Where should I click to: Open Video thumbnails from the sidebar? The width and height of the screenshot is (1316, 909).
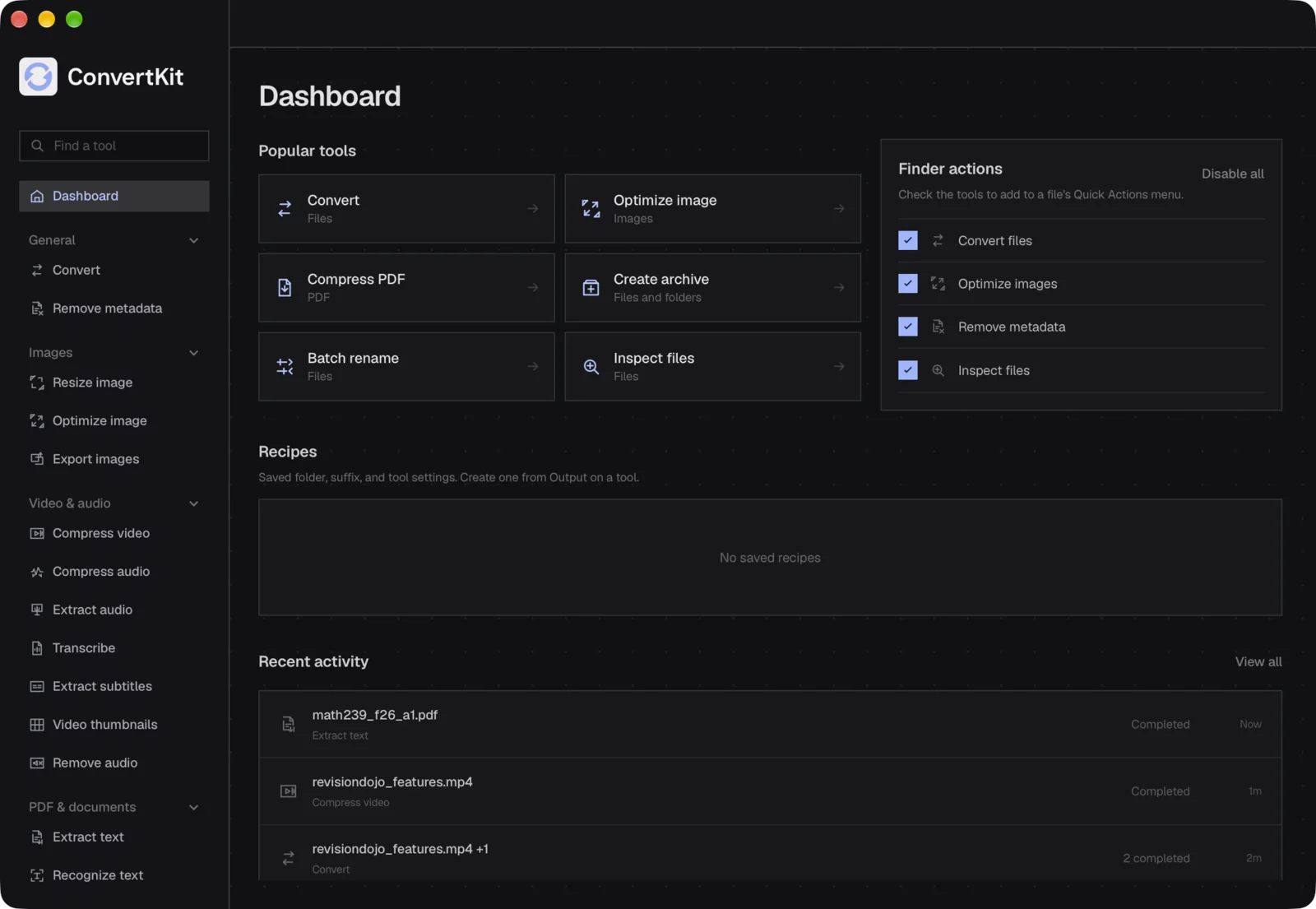click(x=114, y=725)
